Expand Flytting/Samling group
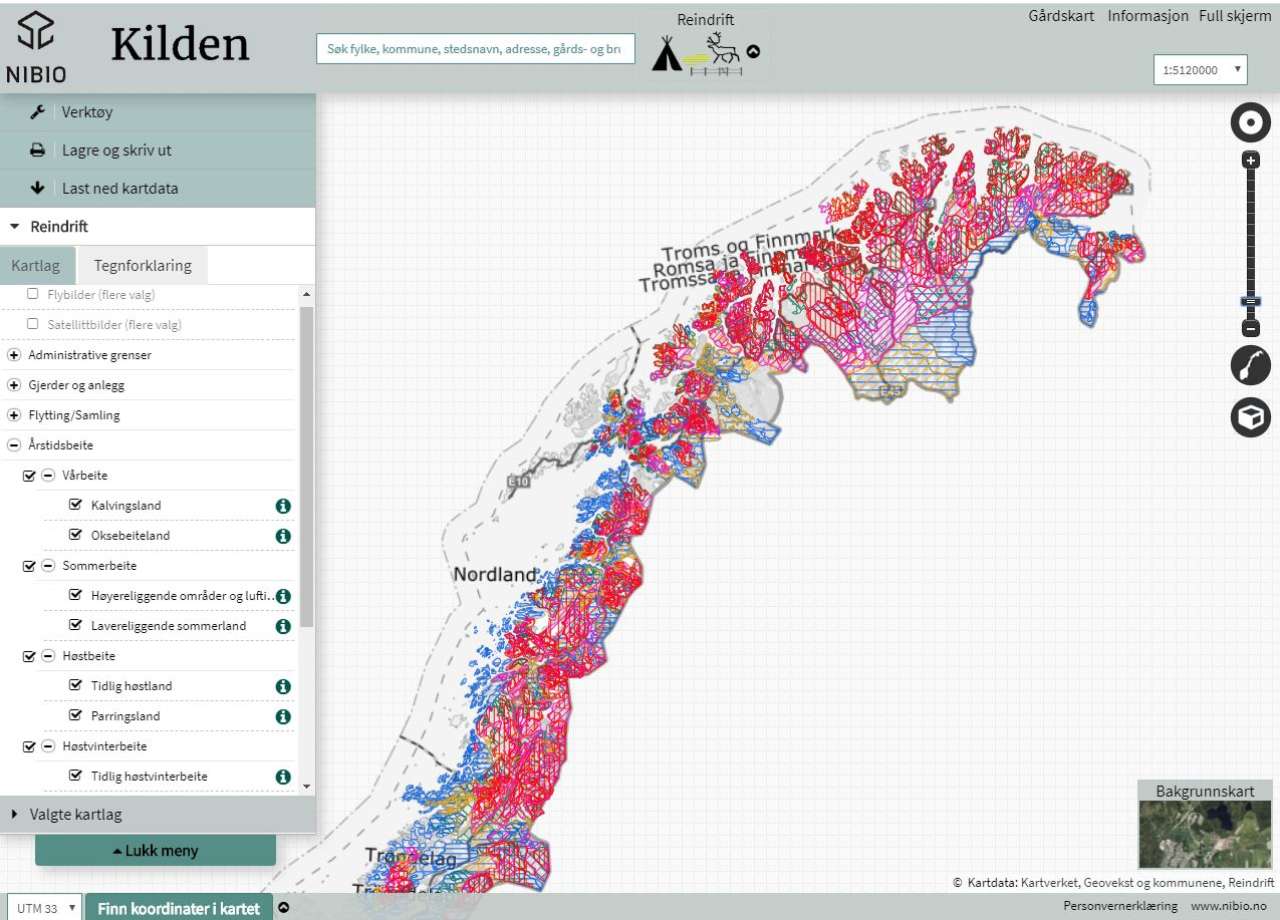Screen dimensions: 1280x920 [14, 415]
